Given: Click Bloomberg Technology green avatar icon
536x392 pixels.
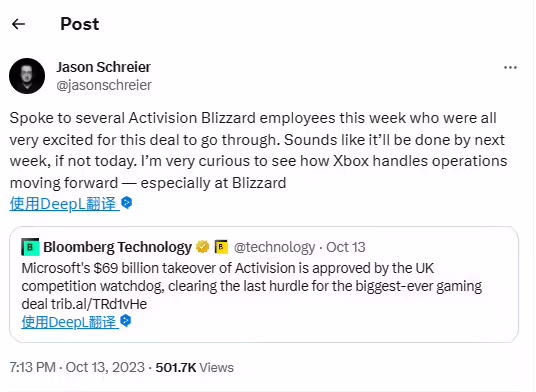Looking at the screenshot, I should [30, 247].
